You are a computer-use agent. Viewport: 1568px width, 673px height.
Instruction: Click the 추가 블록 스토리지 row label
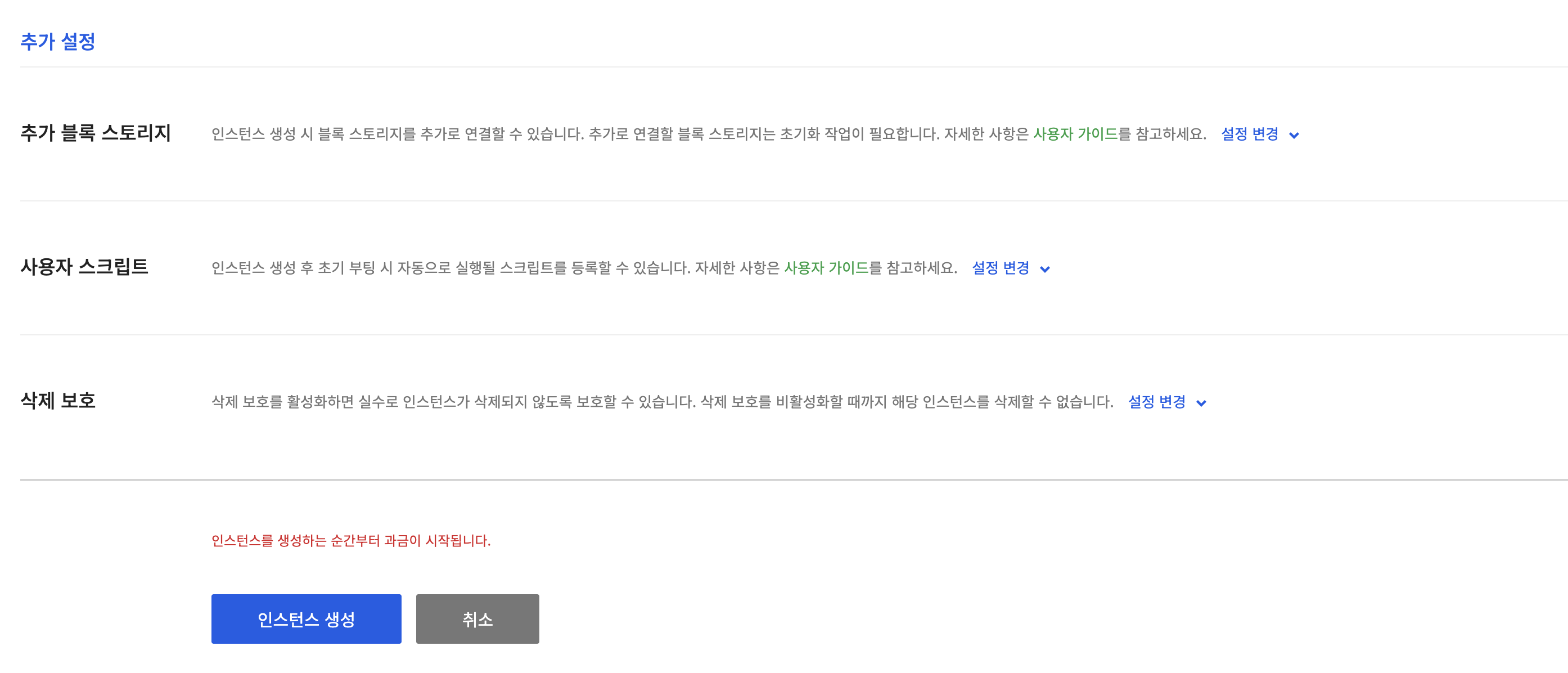click(x=96, y=133)
